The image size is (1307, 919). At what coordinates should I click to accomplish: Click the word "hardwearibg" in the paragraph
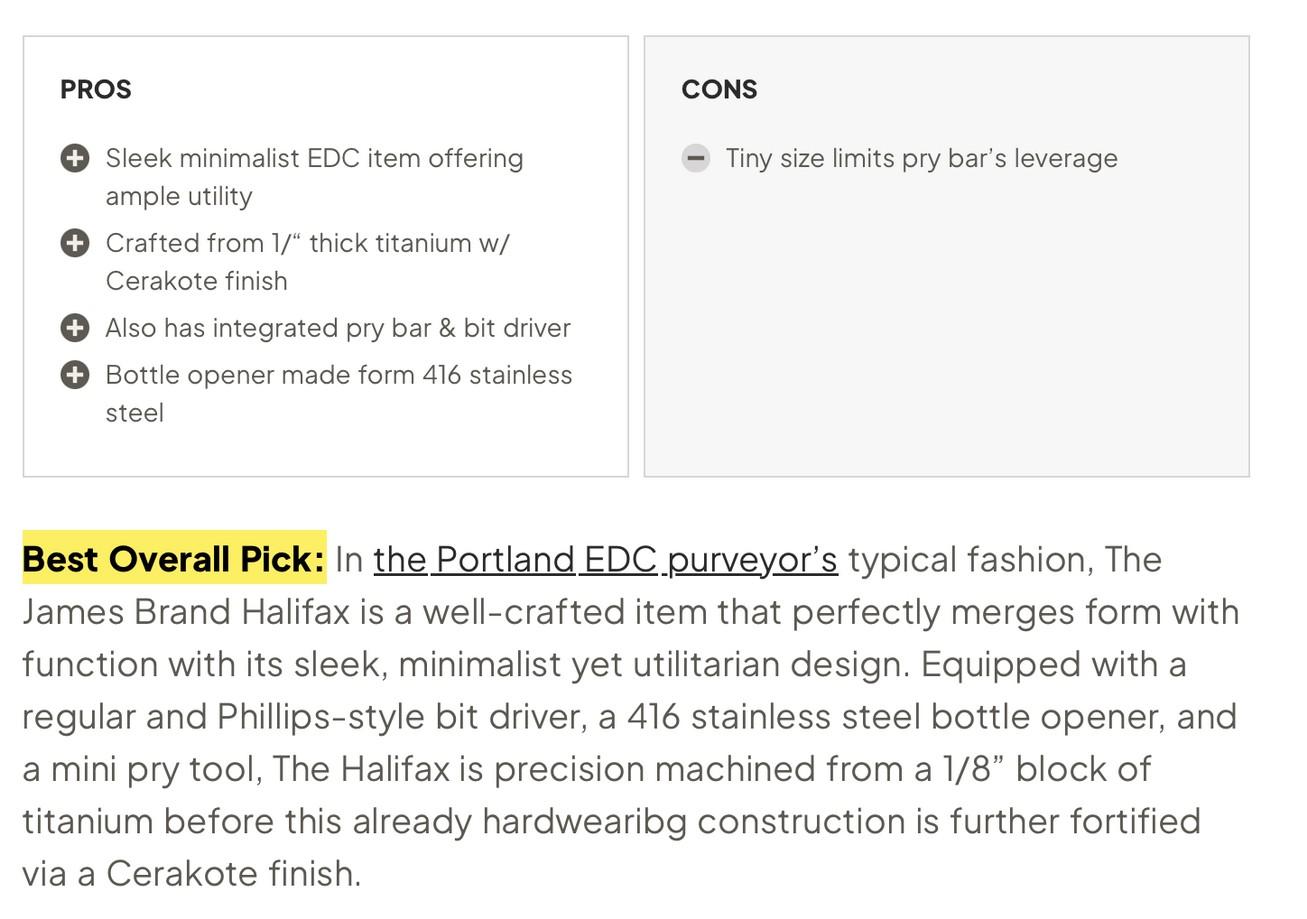click(584, 821)
